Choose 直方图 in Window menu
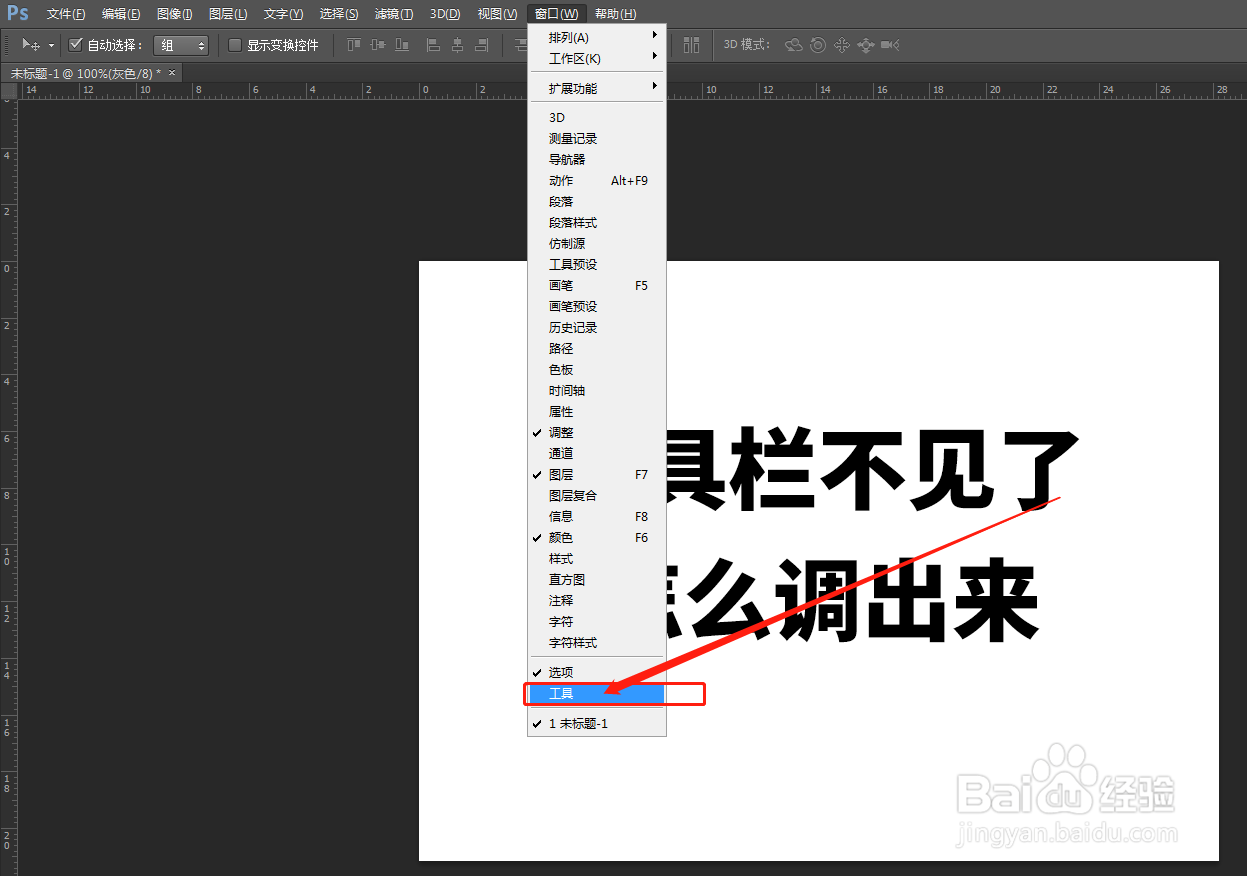 [597, 580]
